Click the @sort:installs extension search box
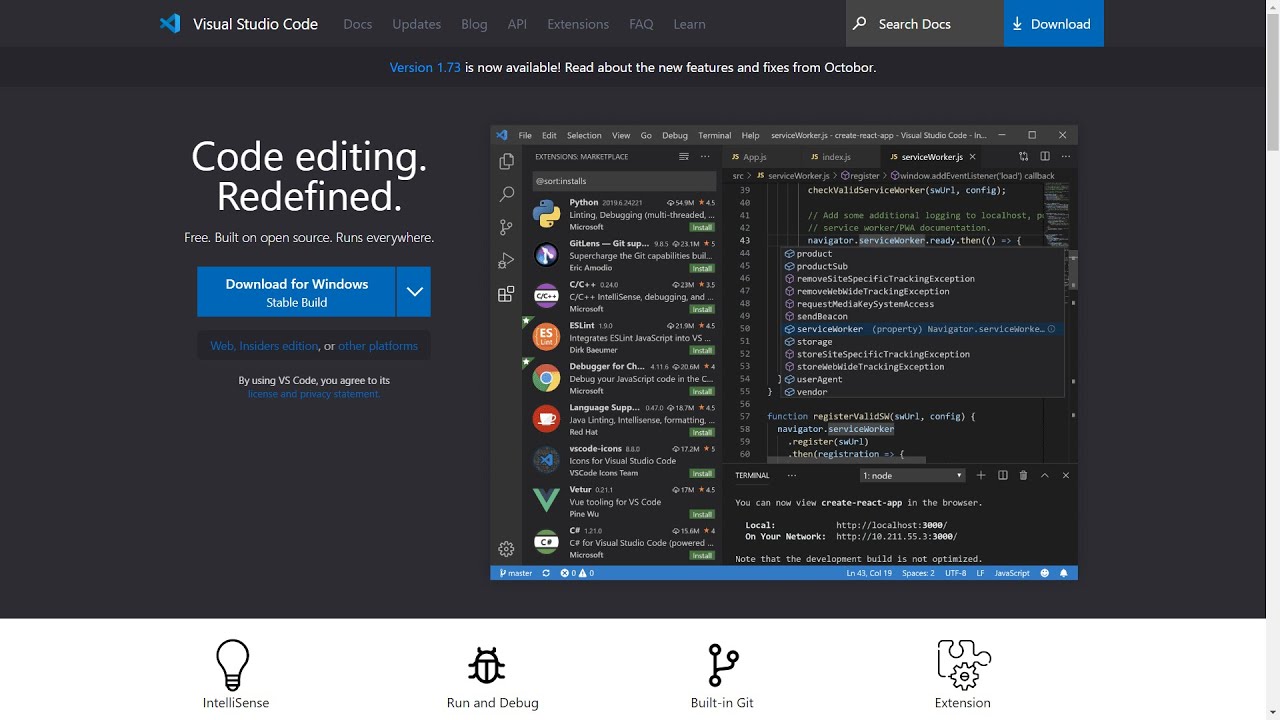 pos(623,181)
